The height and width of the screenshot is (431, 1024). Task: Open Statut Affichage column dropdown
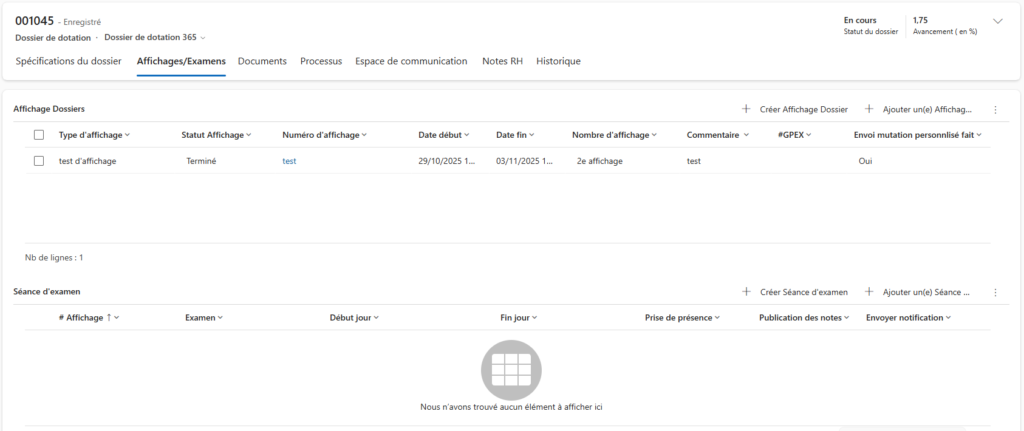(215, 135)
